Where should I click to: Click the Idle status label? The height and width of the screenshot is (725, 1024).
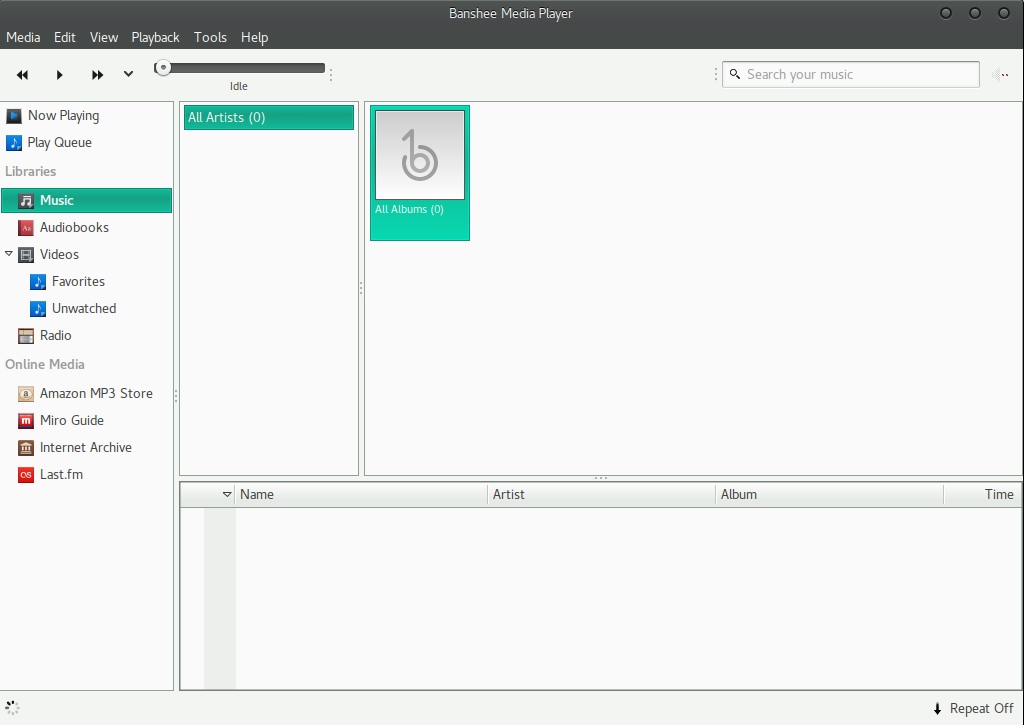(239, 86)
